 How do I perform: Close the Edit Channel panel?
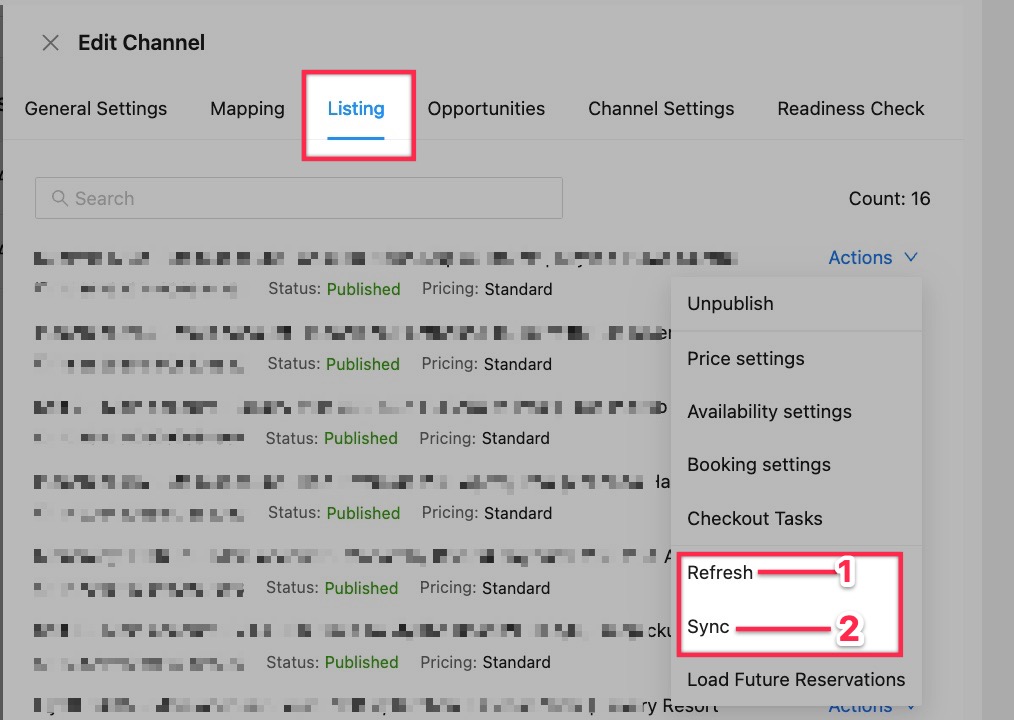point(49,43)
